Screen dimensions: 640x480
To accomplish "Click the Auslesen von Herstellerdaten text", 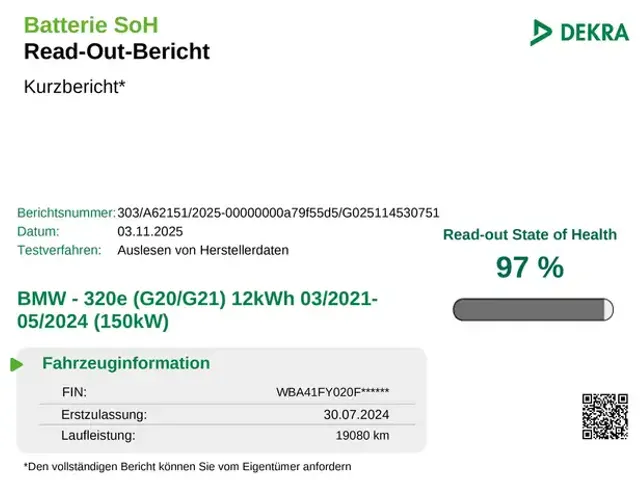I will pyautogui.click(x=203, y=250).
